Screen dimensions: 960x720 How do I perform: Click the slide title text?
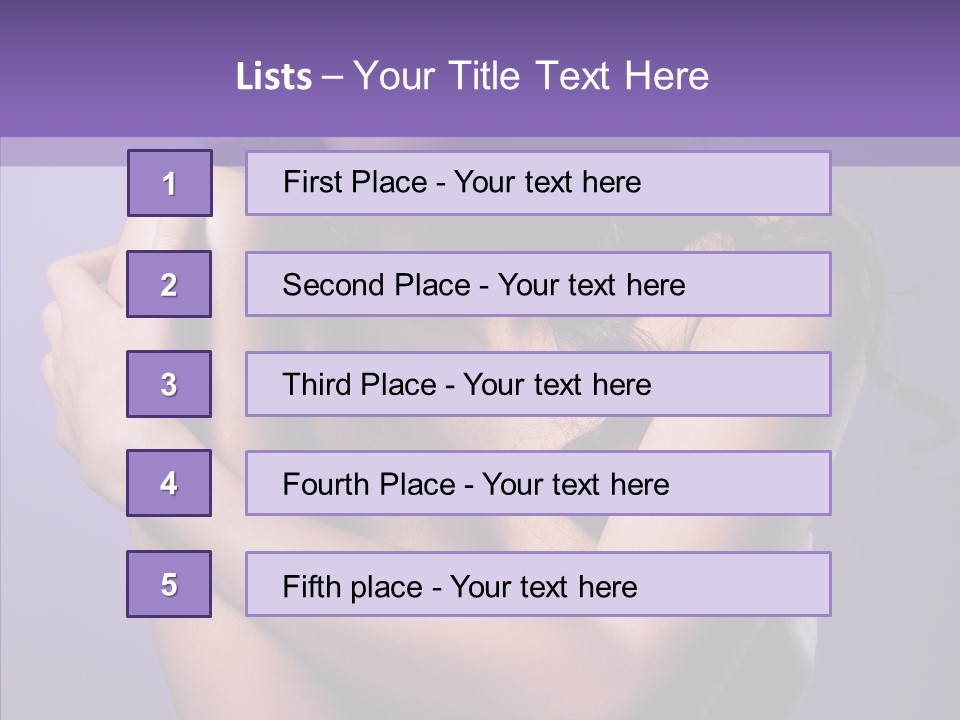[x=472, y=76]
